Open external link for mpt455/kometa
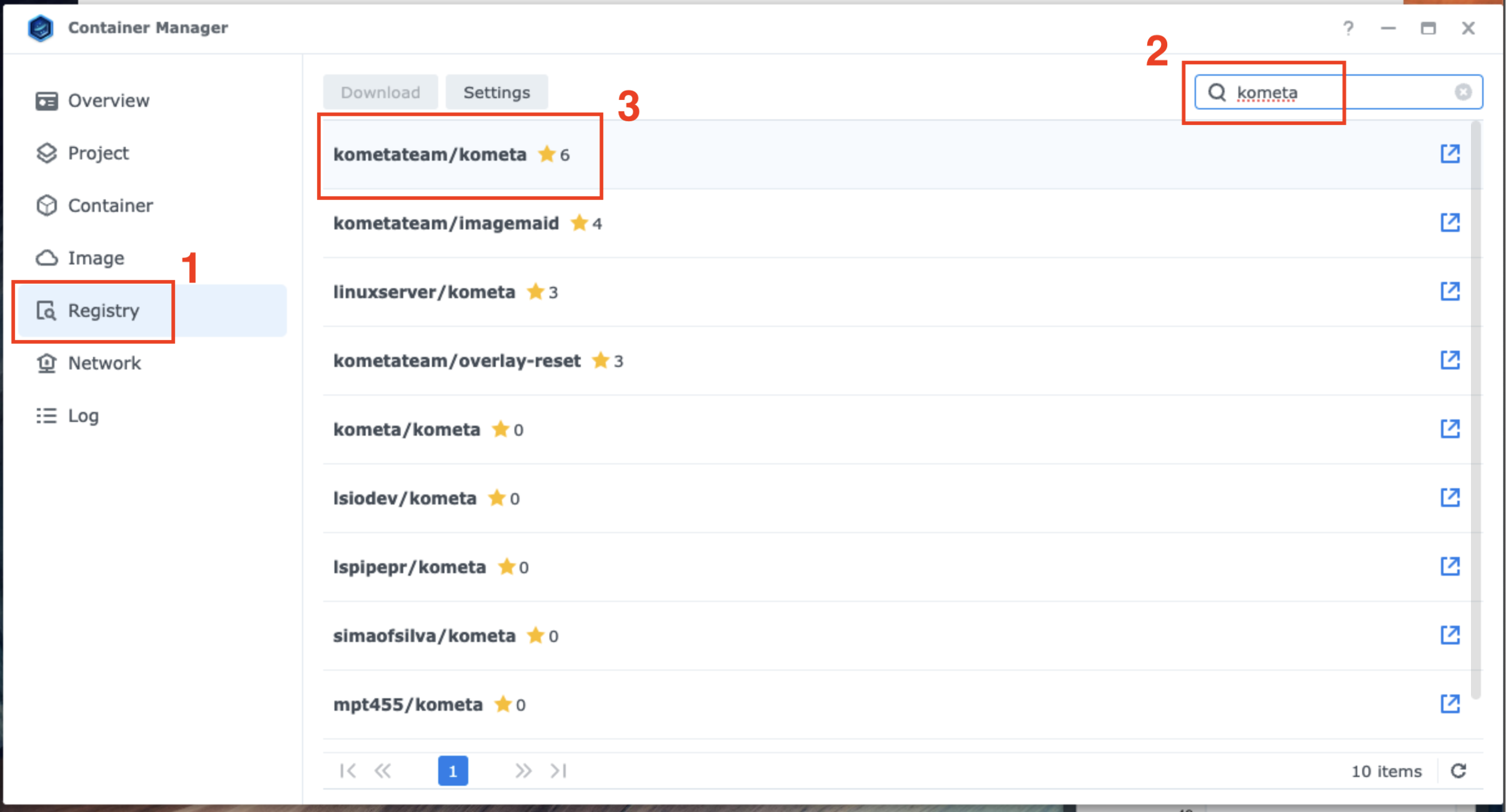This screenshot has width=1506, height=812. [1450, 704]
